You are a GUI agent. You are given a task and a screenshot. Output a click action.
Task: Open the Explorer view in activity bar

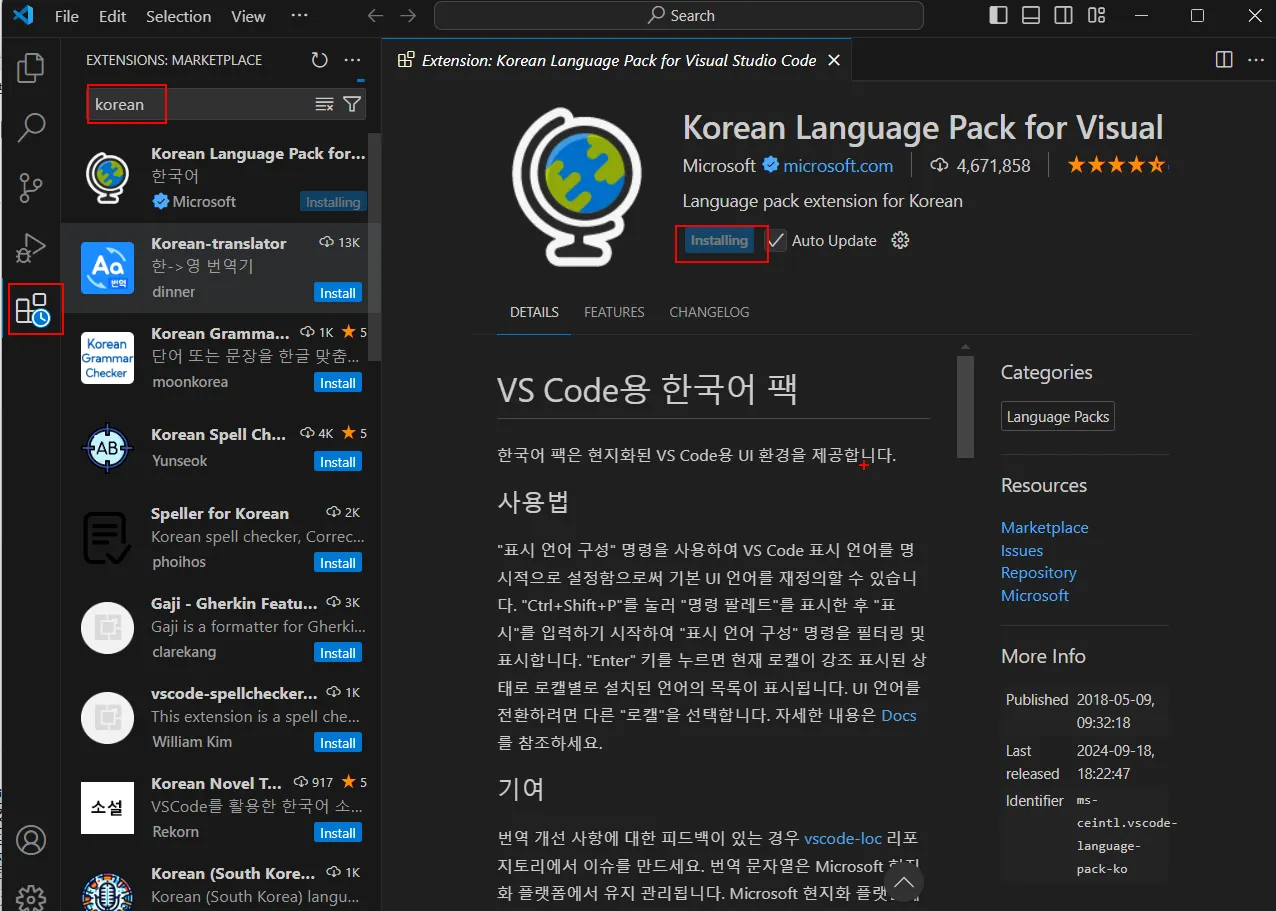pos(31,68)
